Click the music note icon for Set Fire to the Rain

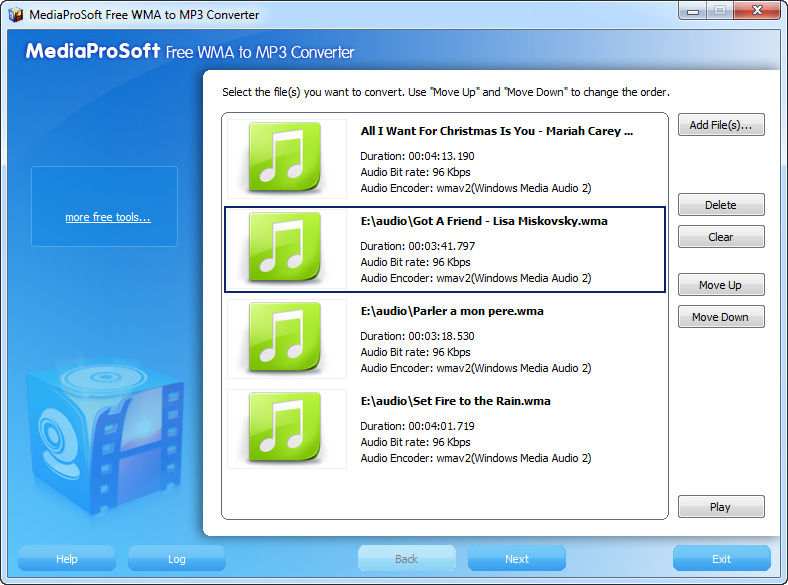pos(285,428)
